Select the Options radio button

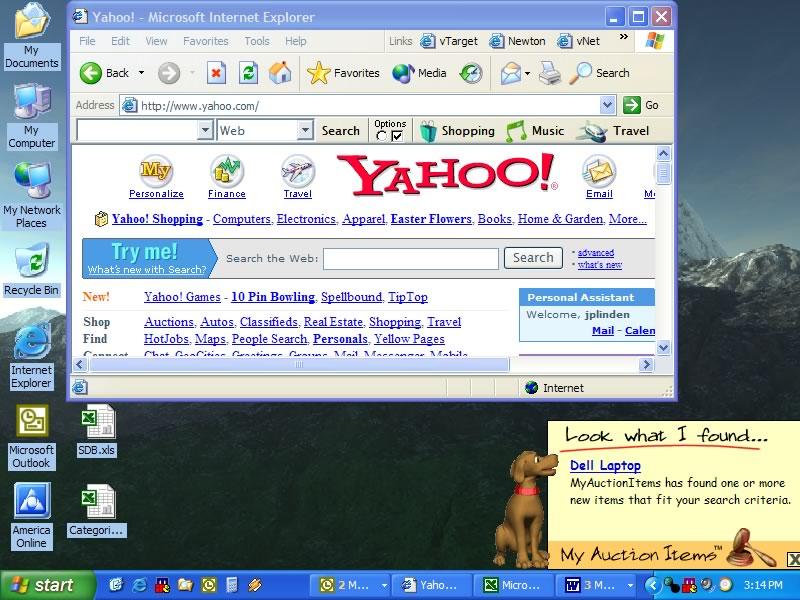click(x=381, y=136)
